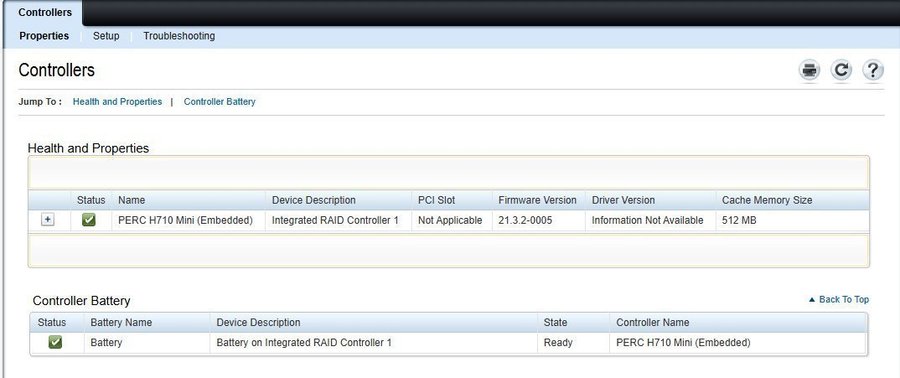
Task: Click the Back To Top link
Action: [839, 299]
